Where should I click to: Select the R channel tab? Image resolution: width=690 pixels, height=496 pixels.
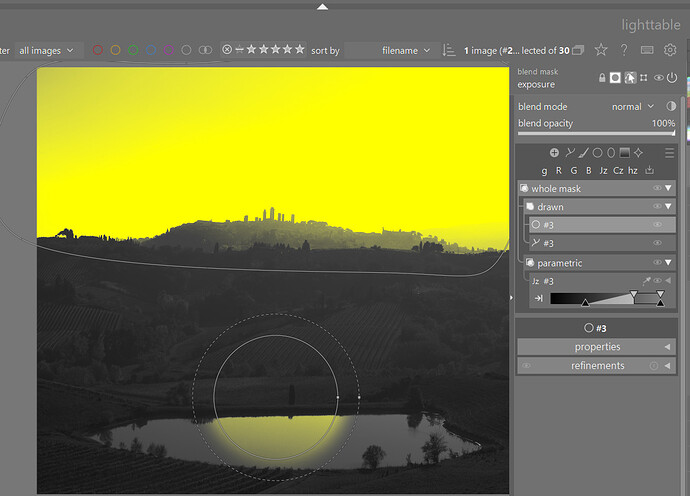[559, 170]
